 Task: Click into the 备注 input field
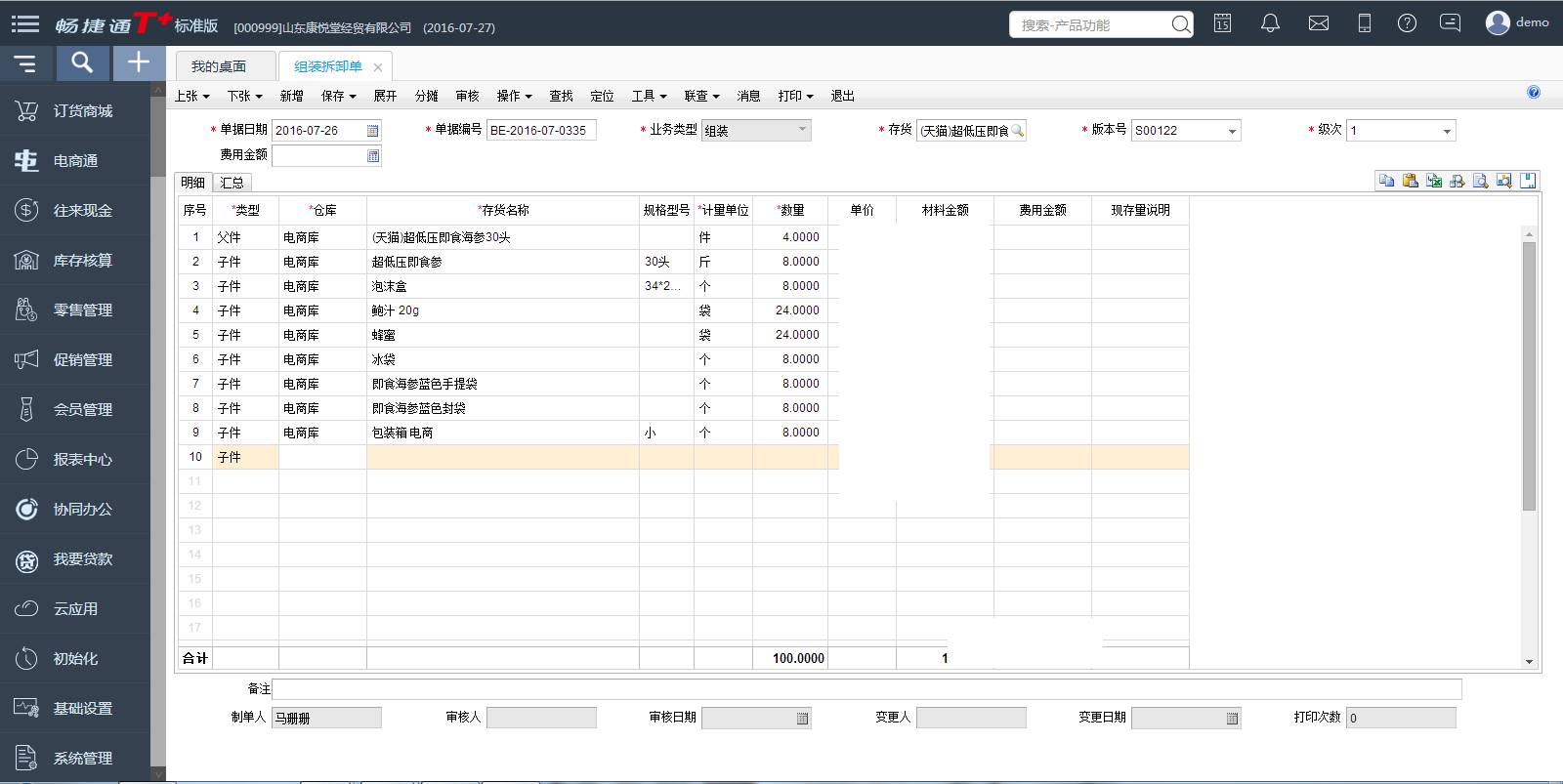[866, 689]
